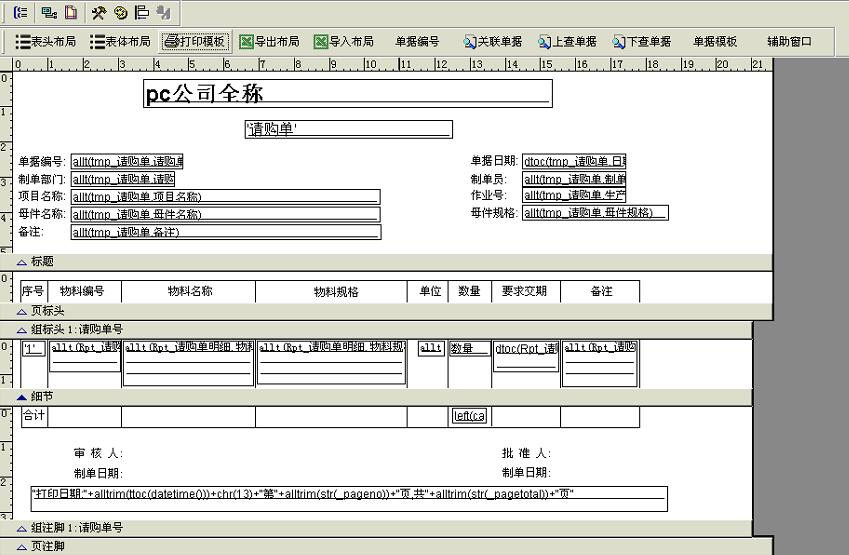Image resolution: width=849 pixels, height=555 pixels.
Task: Click the 表体布局 toolbar button
Action: pos(120,42)
